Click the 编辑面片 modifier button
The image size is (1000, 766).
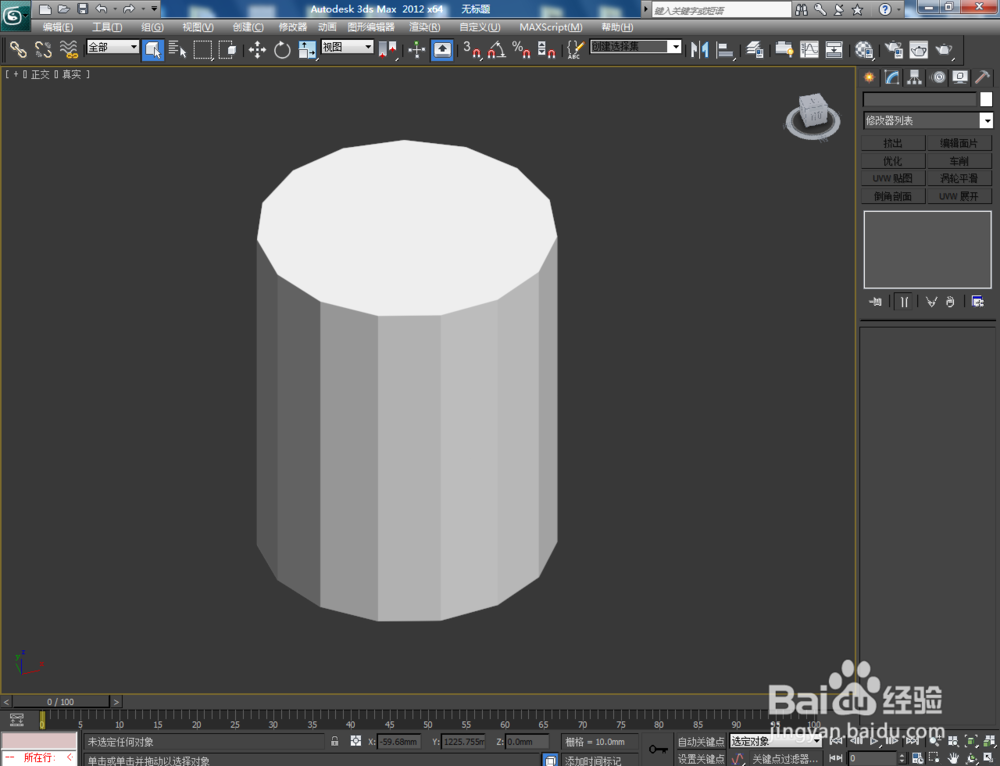(959, 143)
